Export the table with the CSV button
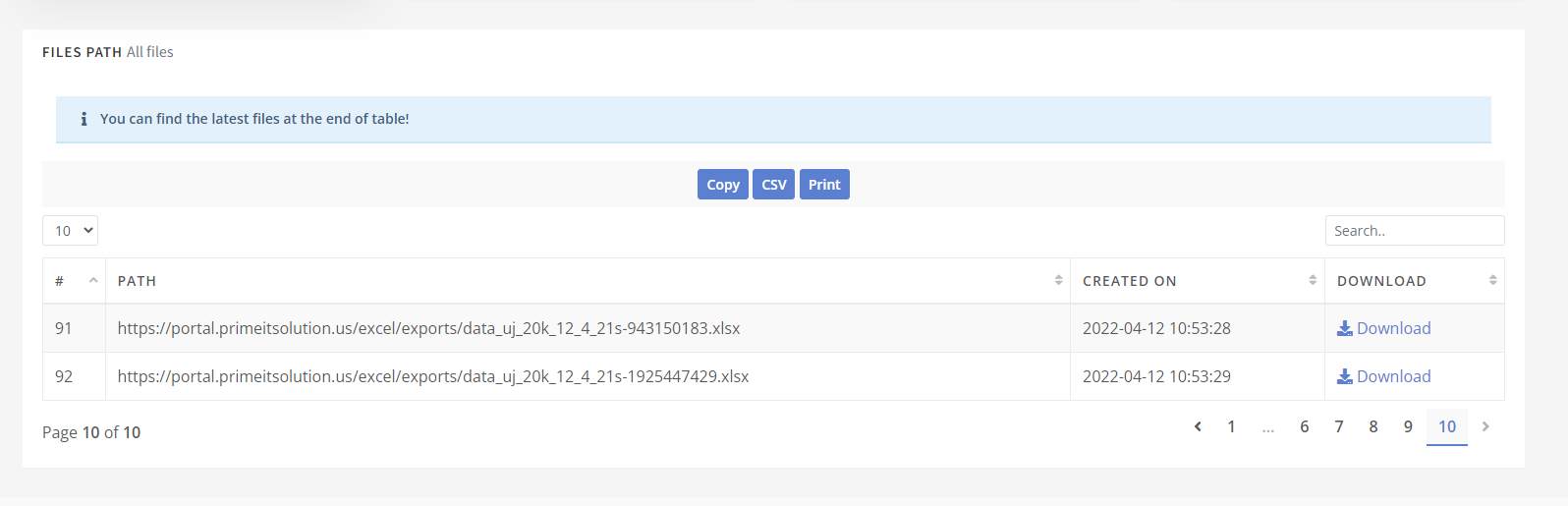1568x506 pixels. pyautogui.click(x=774, y=185)
